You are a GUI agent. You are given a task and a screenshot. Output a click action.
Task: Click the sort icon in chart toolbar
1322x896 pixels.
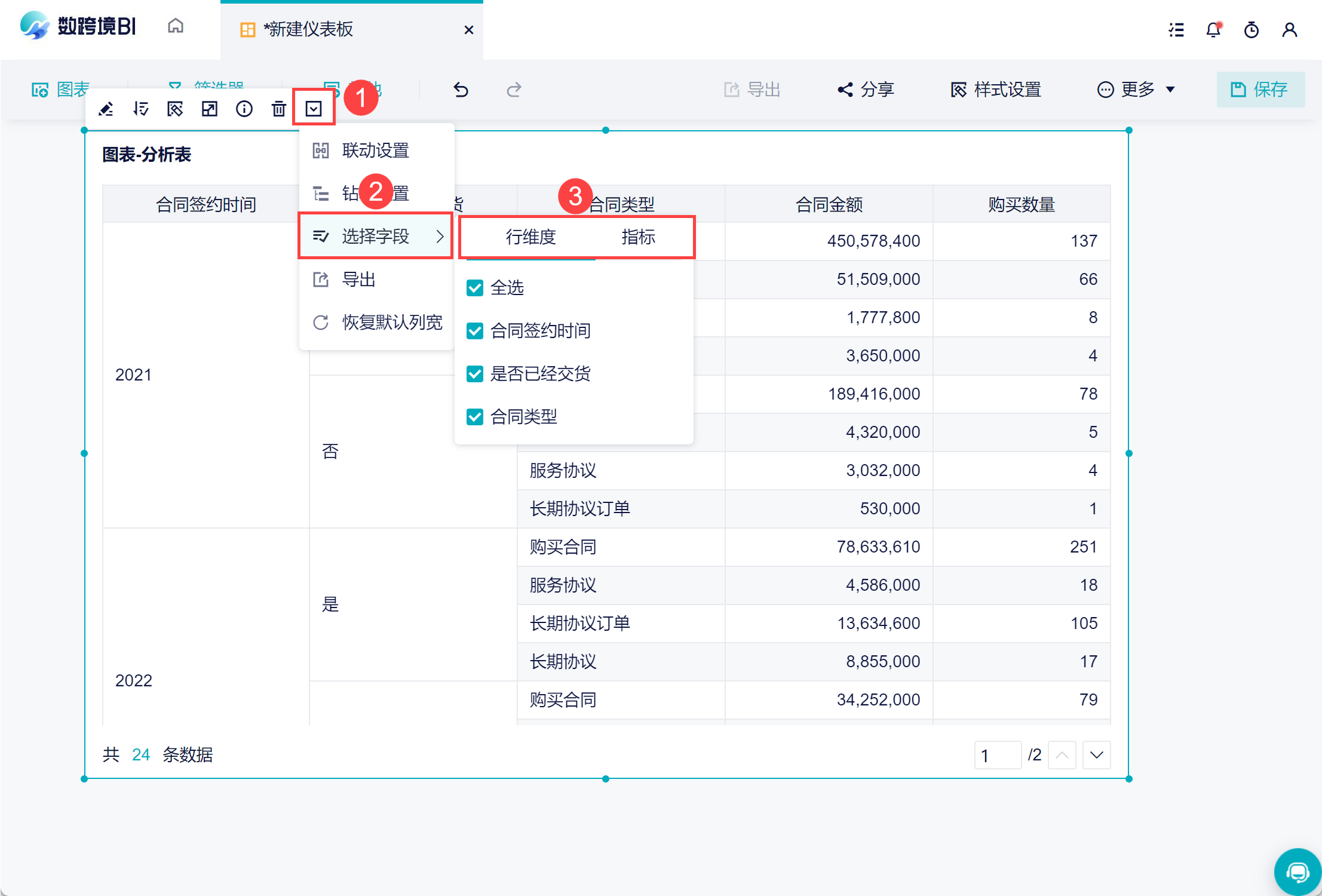coord(141,109)
